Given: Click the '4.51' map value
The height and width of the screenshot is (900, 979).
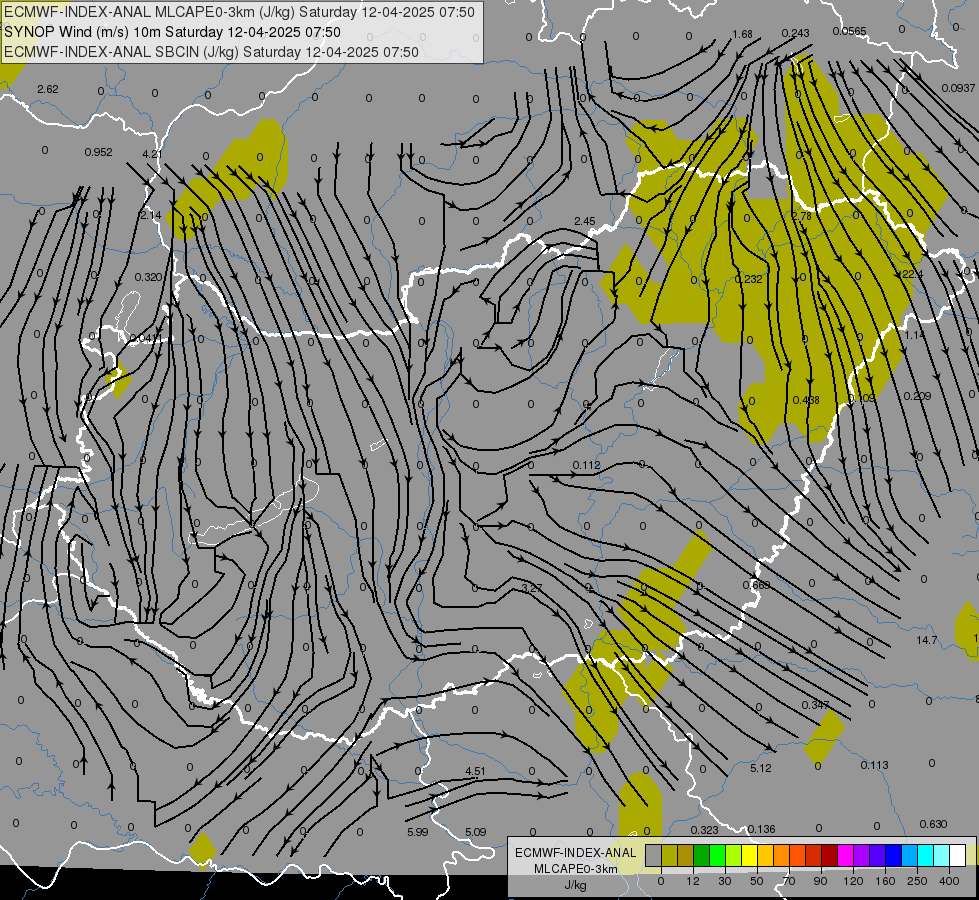Looking at the screenshot, I should pos(475,771).
